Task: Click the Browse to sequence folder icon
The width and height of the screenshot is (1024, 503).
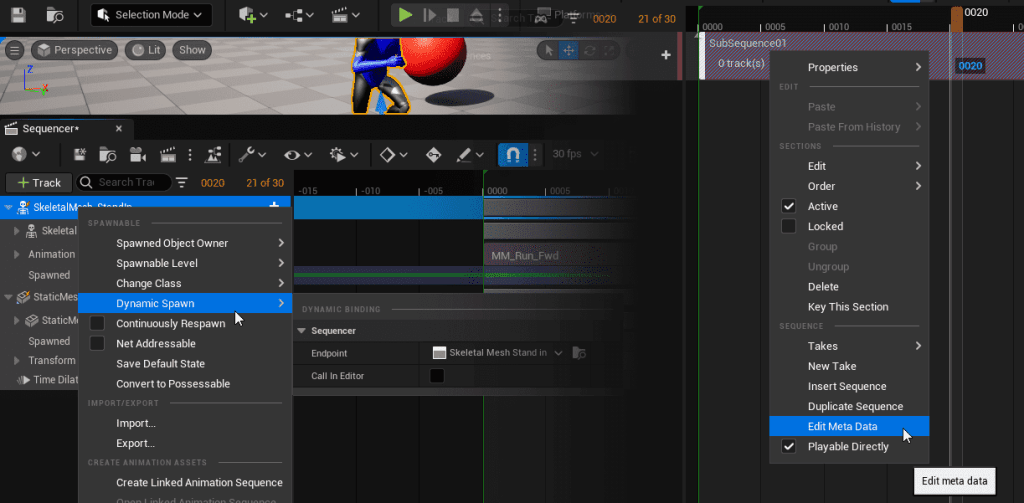Action: (107, 155)
